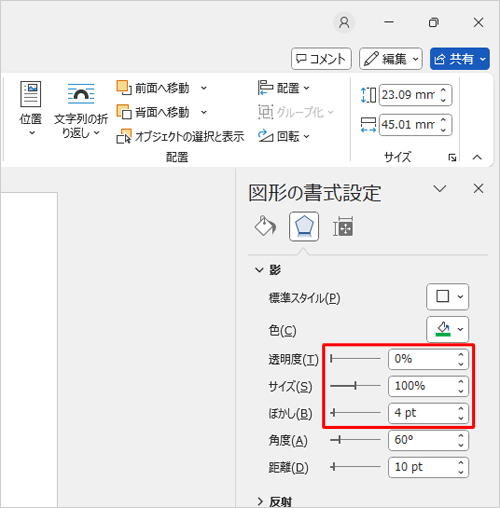Click the コメント button
The height and width of the screenshot is (508, 500).
[x=321, y=59]
